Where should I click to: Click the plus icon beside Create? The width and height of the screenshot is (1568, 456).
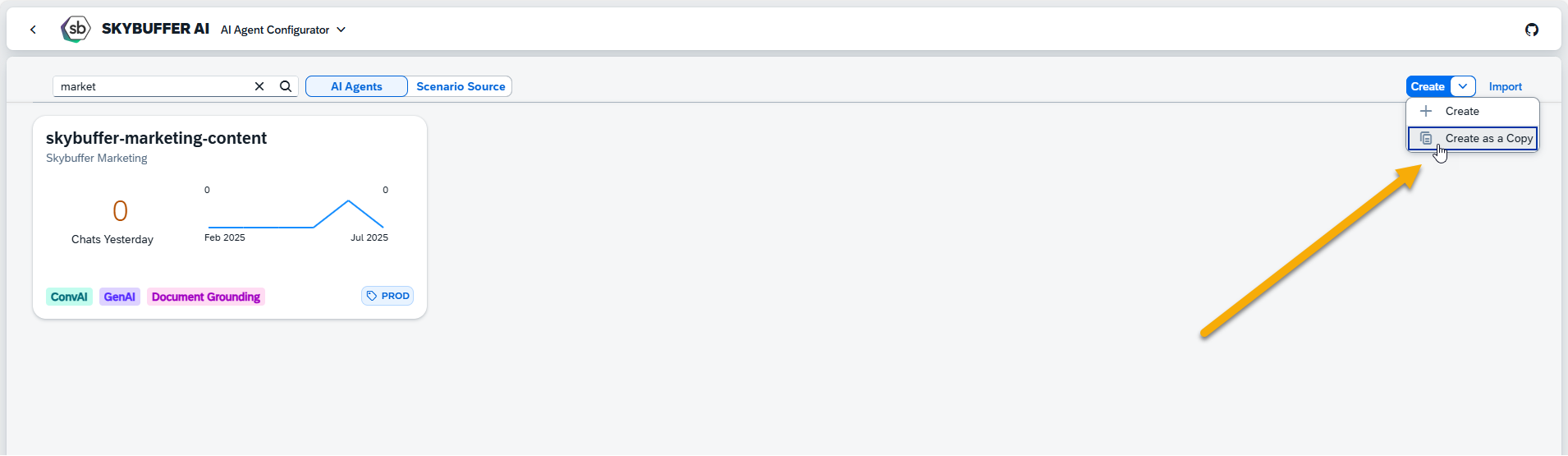coord(1426,111)
